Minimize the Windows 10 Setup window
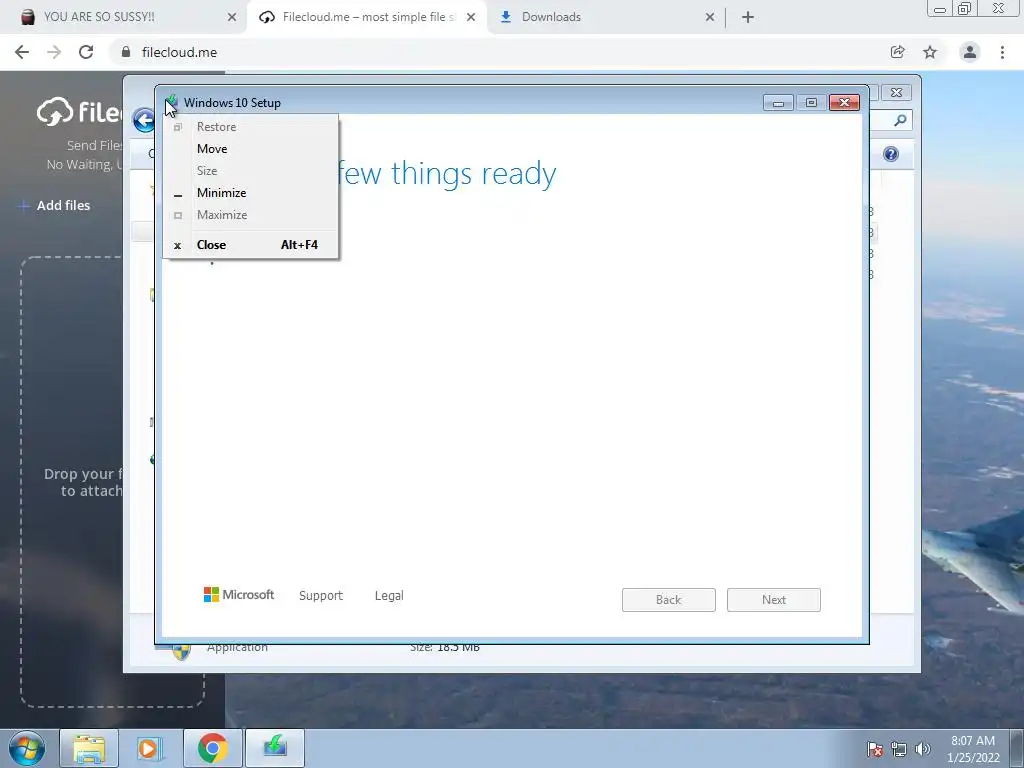The height and width of the screenshot is (768, 1024). (778, 103)
